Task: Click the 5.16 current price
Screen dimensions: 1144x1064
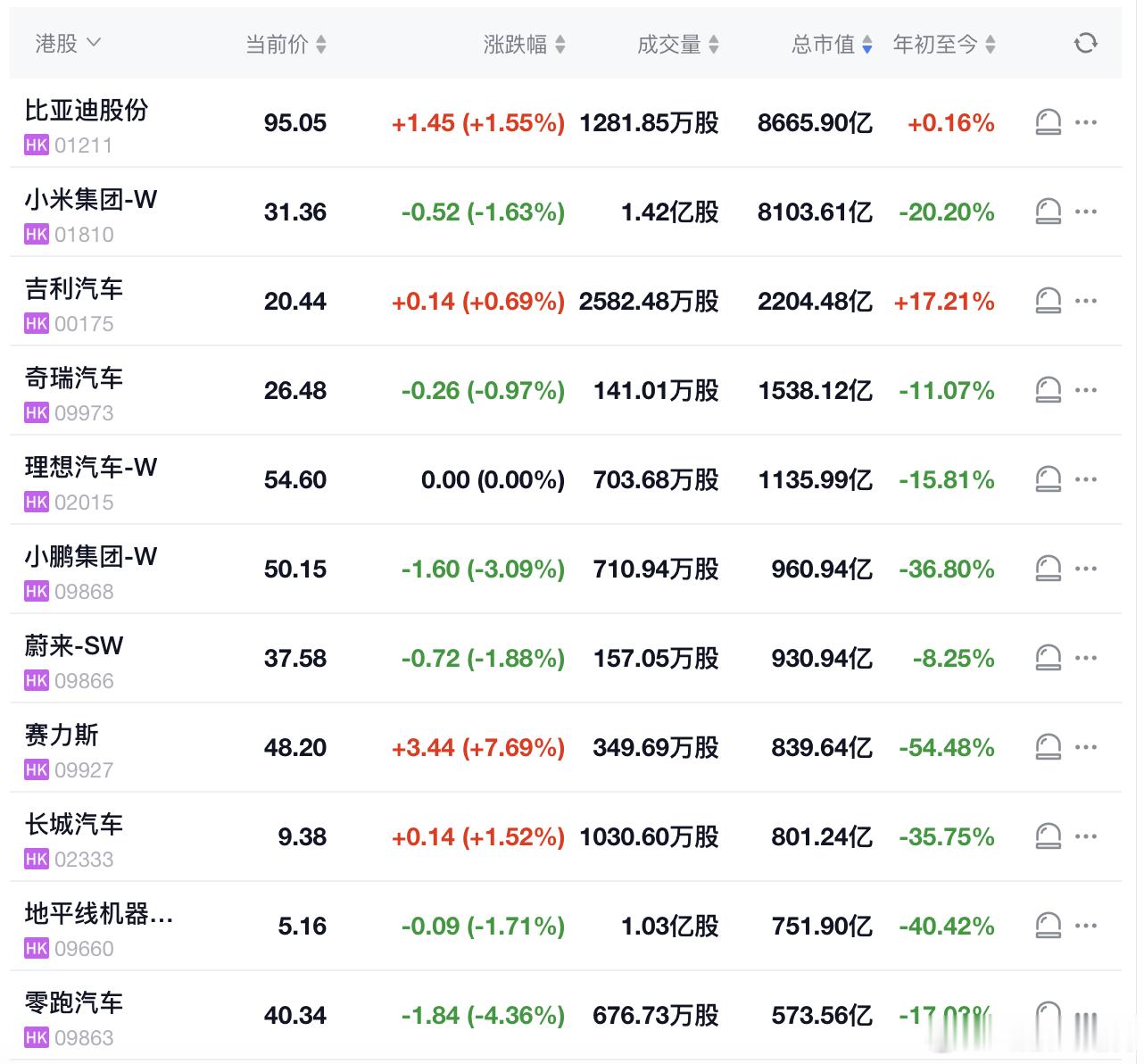Action: point(303,926)
